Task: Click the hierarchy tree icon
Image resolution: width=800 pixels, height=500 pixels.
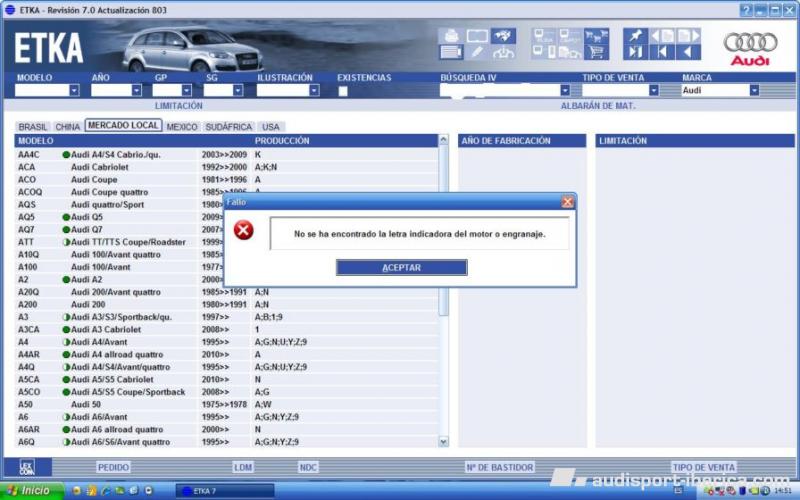Action: [x=503, y=52]
